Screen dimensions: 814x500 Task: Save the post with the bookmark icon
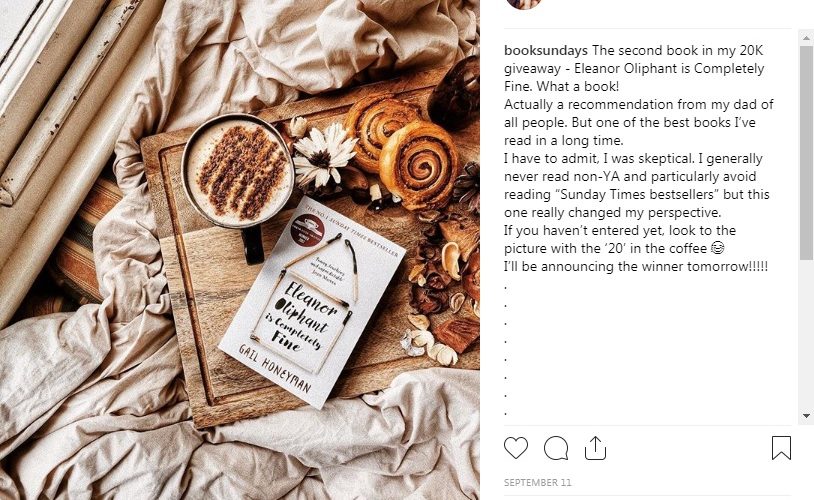pyautogui.click(x=781, y=448)
